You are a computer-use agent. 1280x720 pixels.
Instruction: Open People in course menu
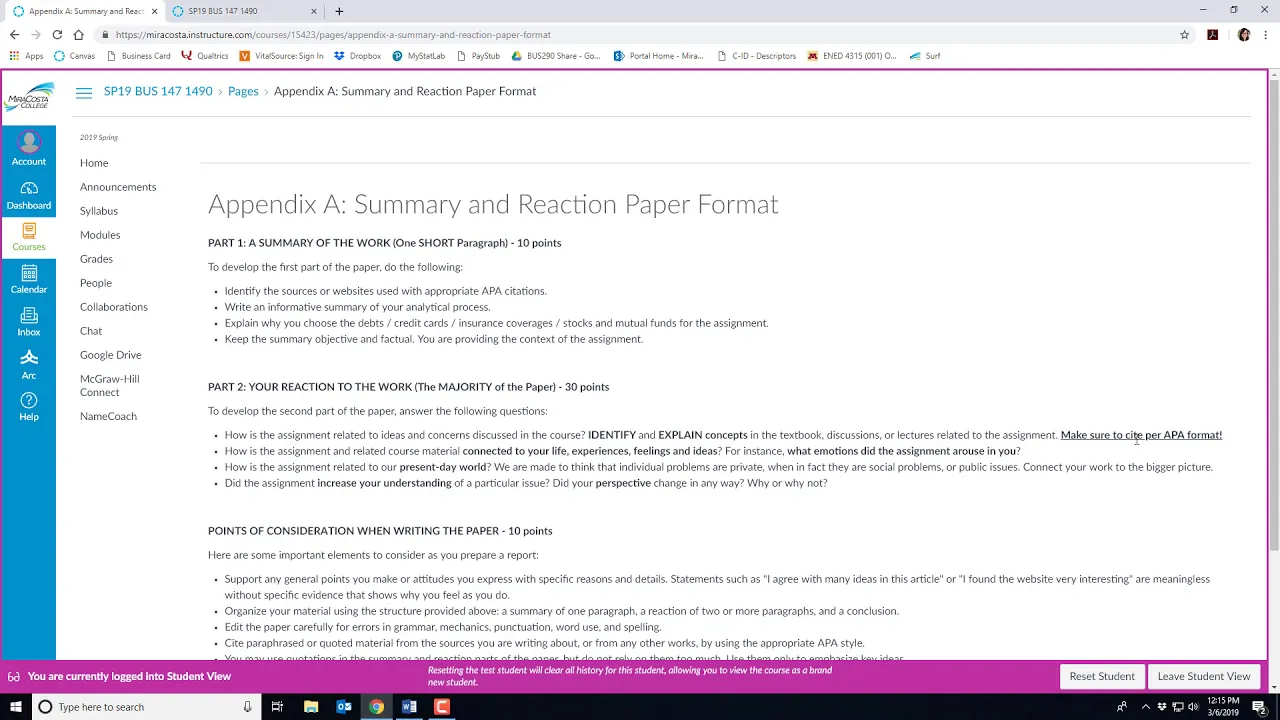pyautogui.click(x=96, y=283)
